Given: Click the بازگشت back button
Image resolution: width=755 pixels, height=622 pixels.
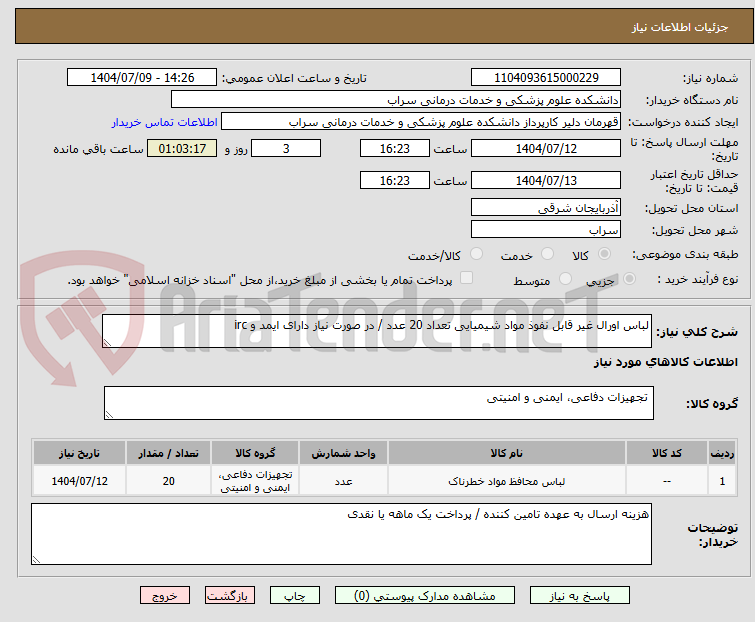Looking at the screenshot, I should pyautogui.click(x=230, y=596).
